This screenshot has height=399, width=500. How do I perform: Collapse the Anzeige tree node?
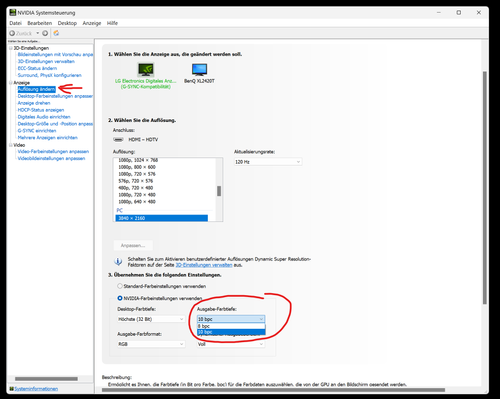pyautogui.click(x=11, y=82)
